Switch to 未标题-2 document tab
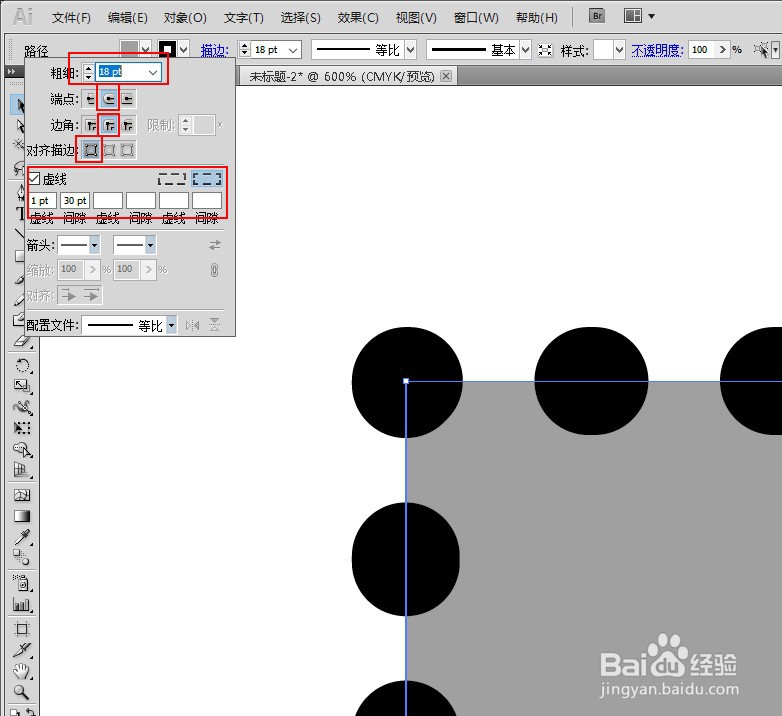The width and height of the screenshot is (782, 716). click(342, 76)
